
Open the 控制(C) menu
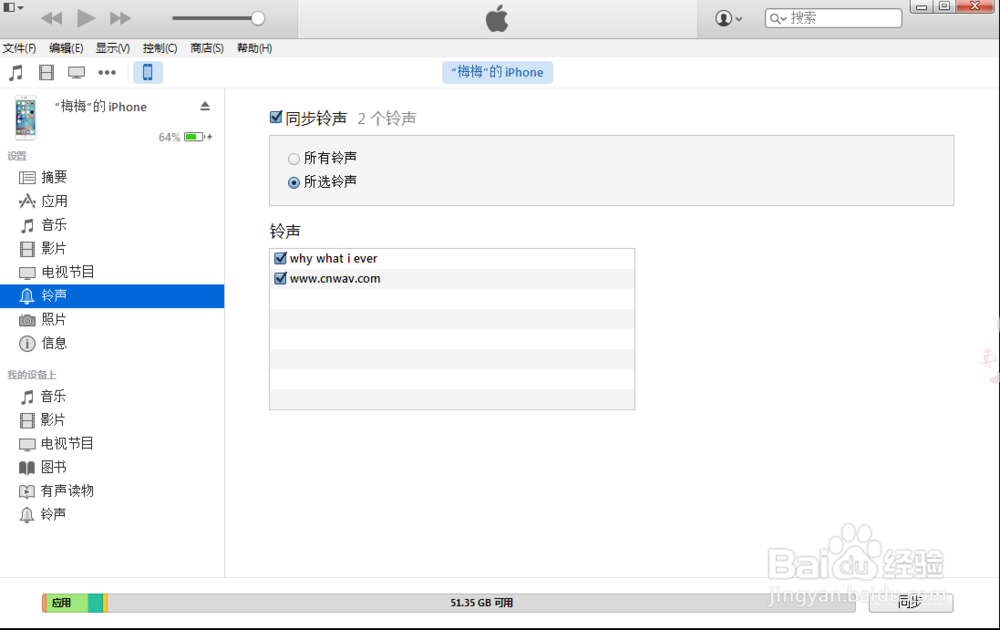(x=159, y=48)
